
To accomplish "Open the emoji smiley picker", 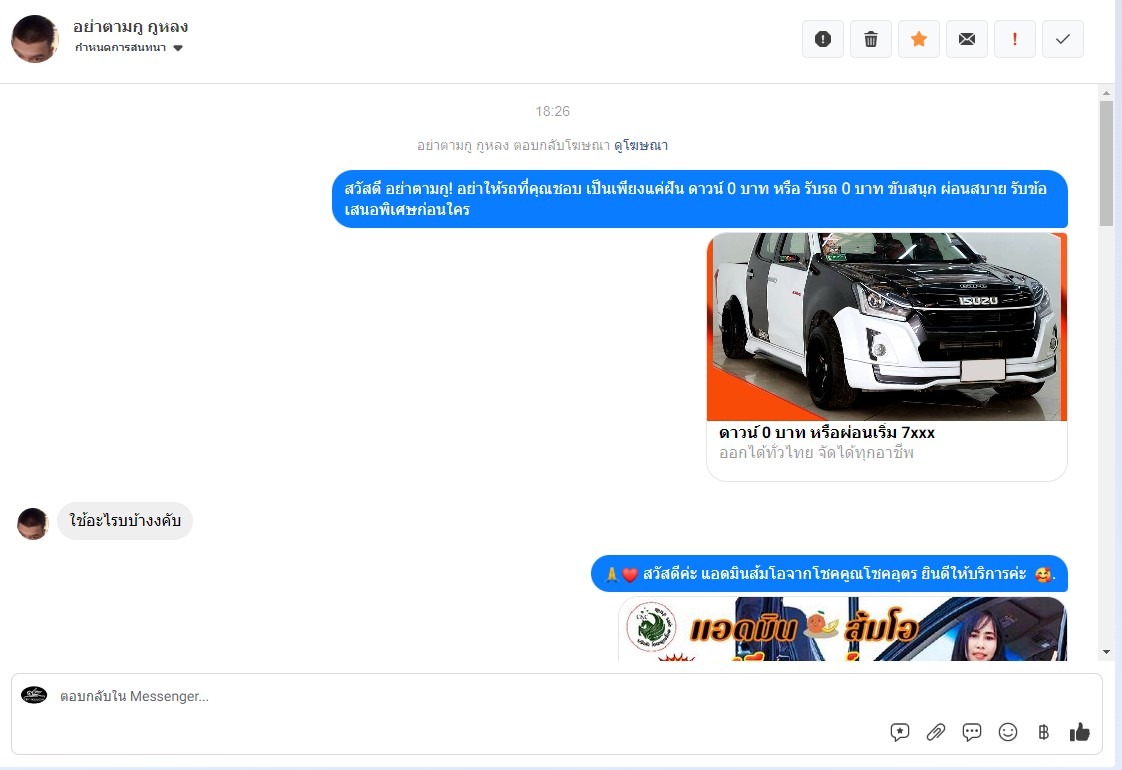I will (x=1008, y=731).
